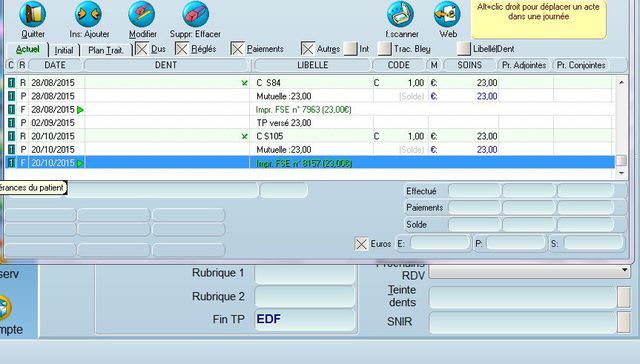
Task: Select the 'C S105' act row
Action: pos(310,136)
